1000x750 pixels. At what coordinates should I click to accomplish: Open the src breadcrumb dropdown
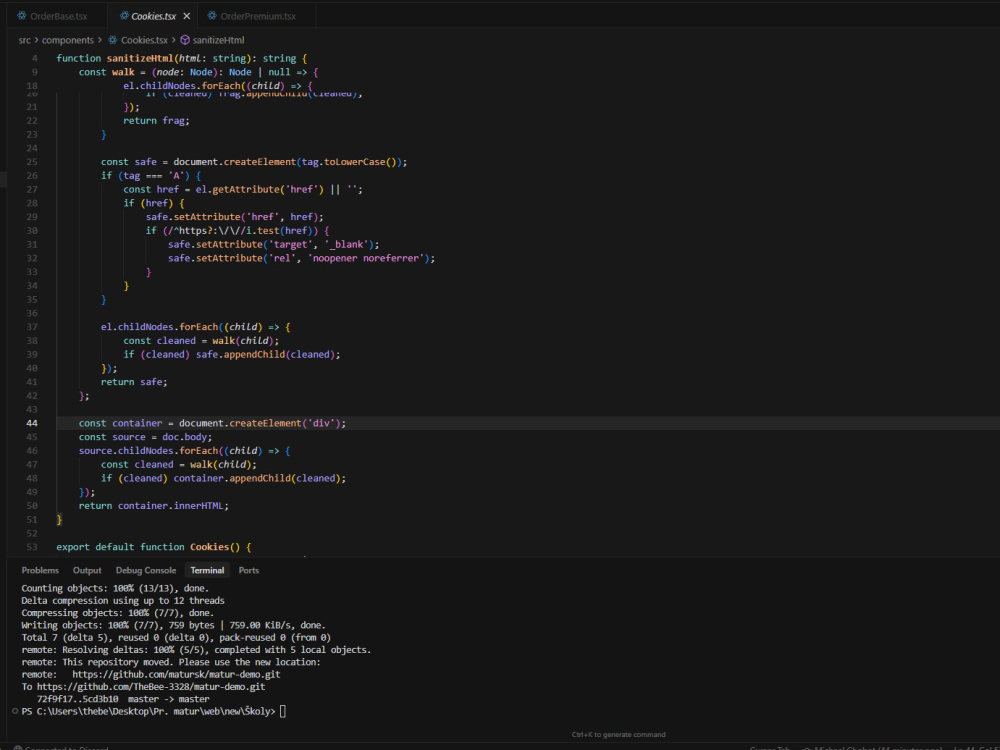[23, 40]
